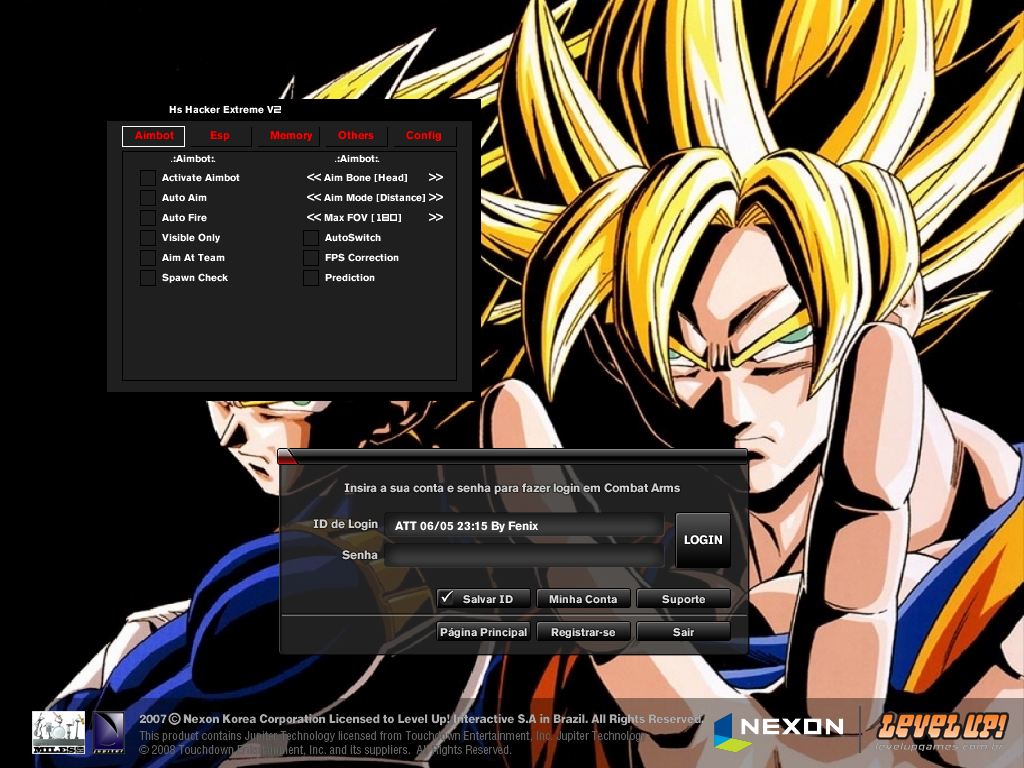1024x768 pixels.
Task: Cycle Aim Bone forward with right arrows
Action: (438, 178)
